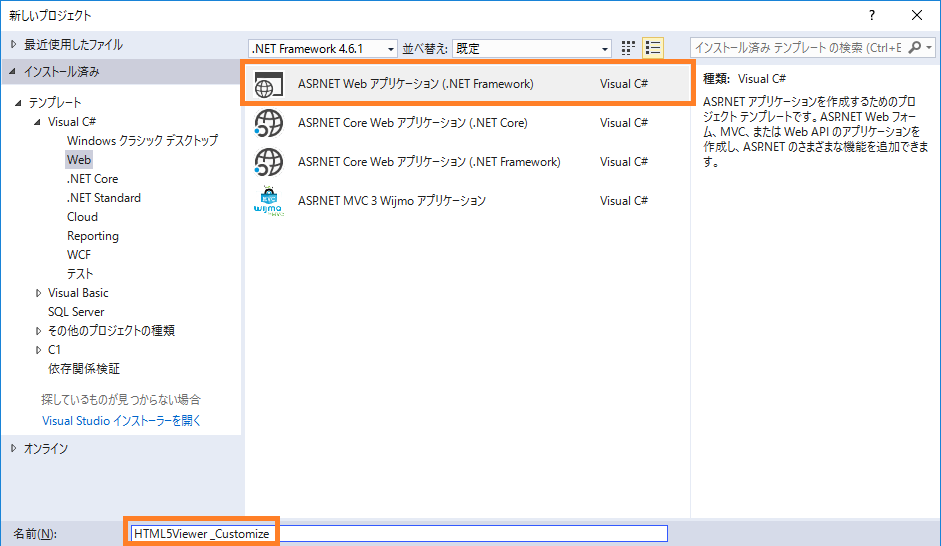
Task: Select Cloud category
Action: (82, 217)
